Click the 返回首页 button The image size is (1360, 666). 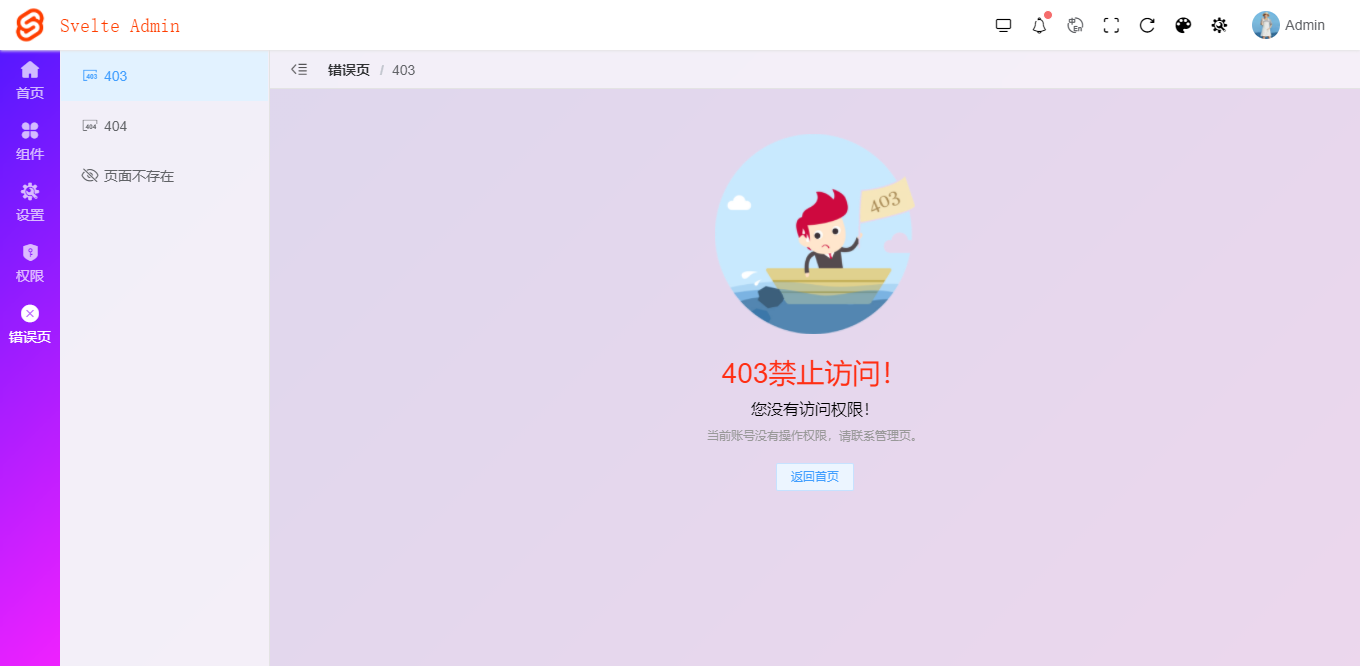(814, 477)
